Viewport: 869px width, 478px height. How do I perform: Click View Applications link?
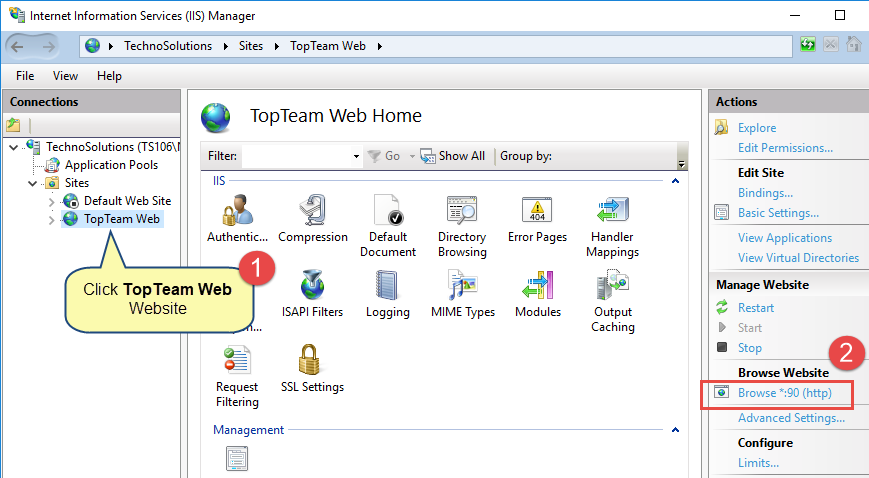point(785,238)
